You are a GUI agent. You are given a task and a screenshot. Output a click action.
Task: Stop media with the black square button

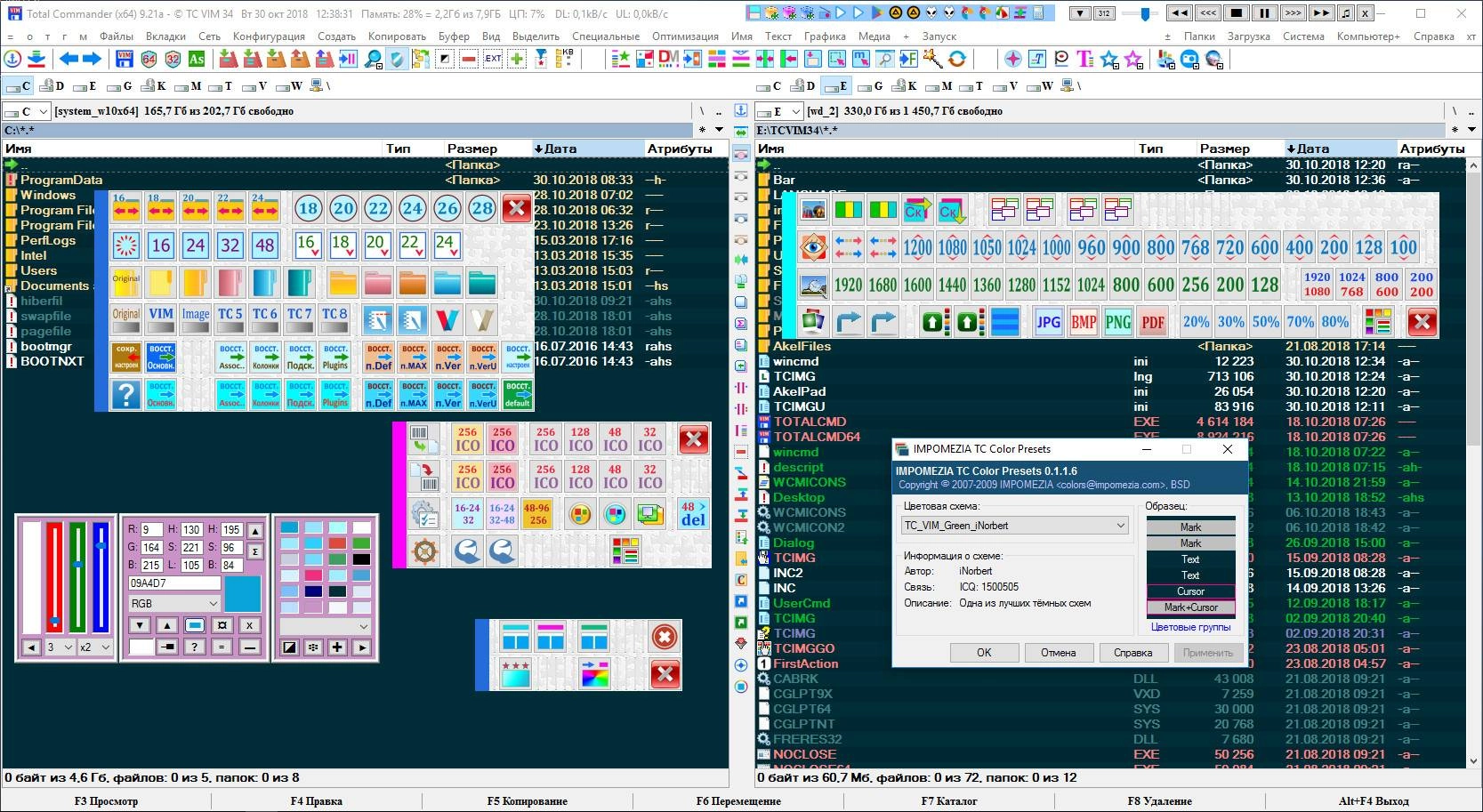coord(1236,13)
